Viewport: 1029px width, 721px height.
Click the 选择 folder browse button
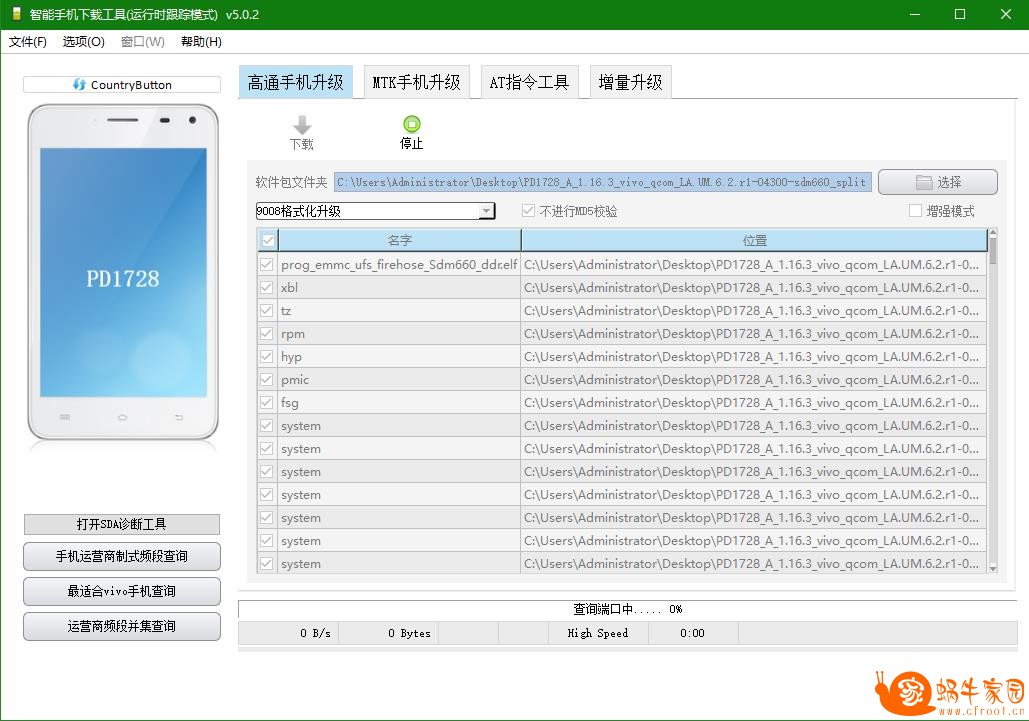pos(938,182)
